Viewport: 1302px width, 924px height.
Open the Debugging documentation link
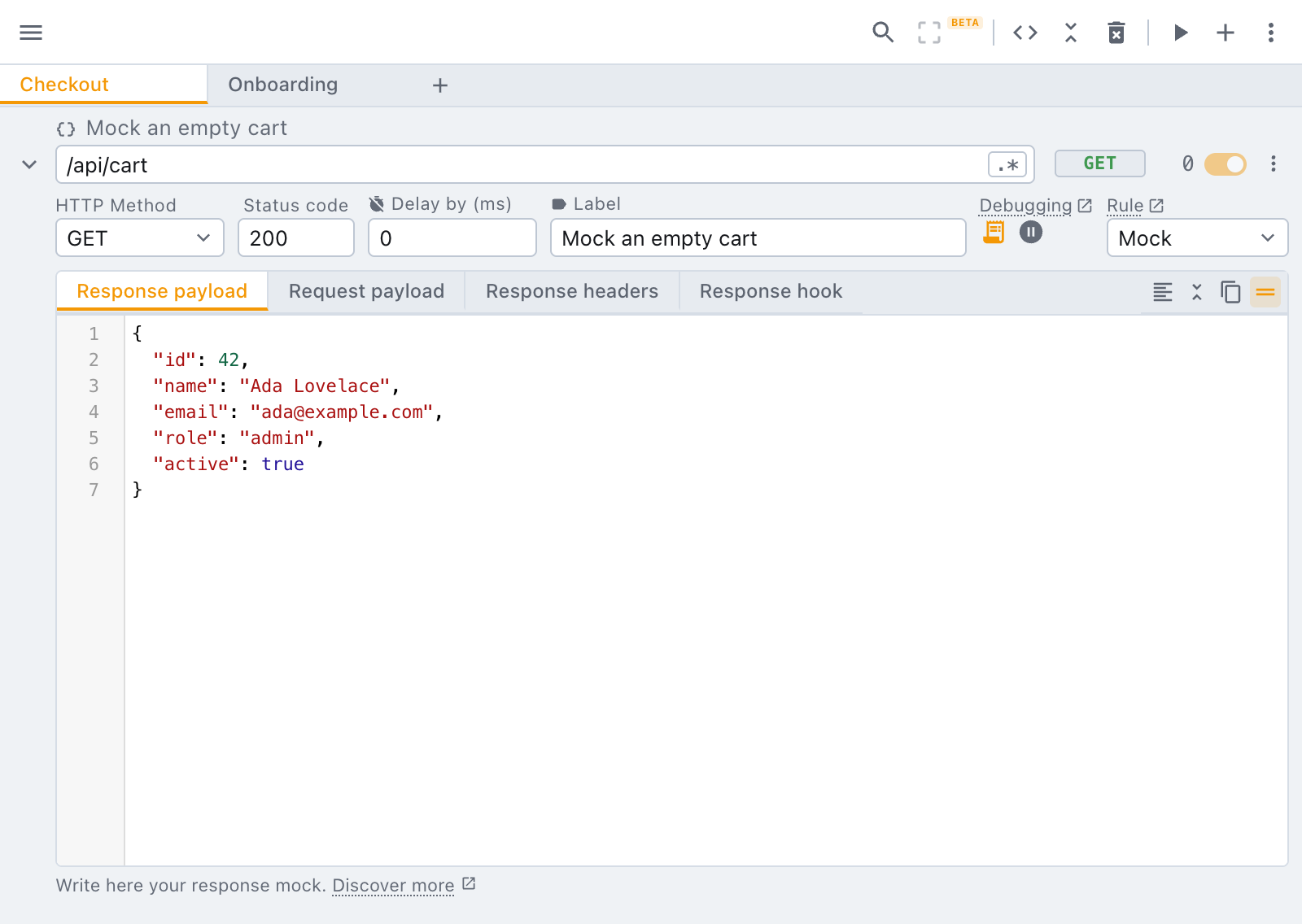pyautogui.click(x=1035, y=206)
